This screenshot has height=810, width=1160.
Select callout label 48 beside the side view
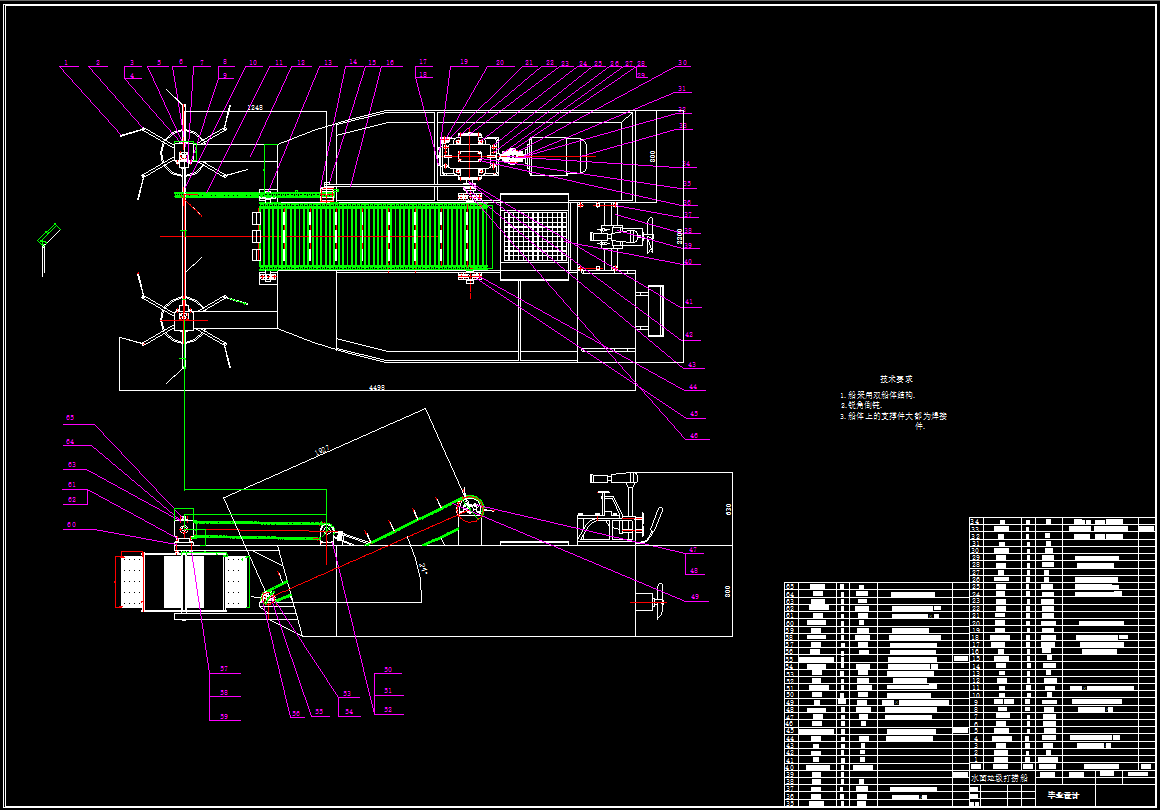click(693, 570)
